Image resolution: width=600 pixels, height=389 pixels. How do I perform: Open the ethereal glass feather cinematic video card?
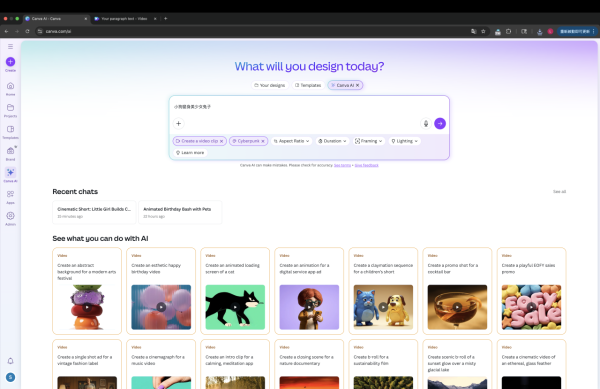(x=531, y=365)
